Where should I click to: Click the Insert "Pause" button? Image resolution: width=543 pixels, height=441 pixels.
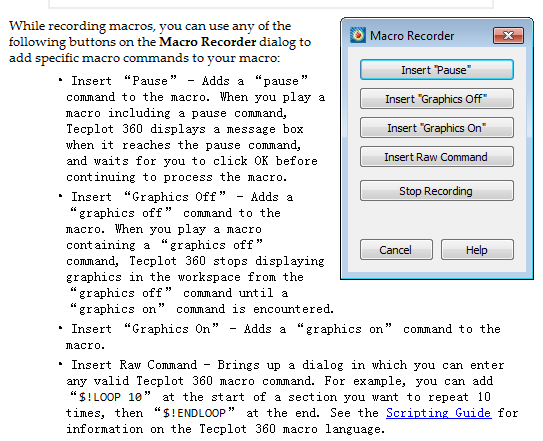(x=437, y=70)
